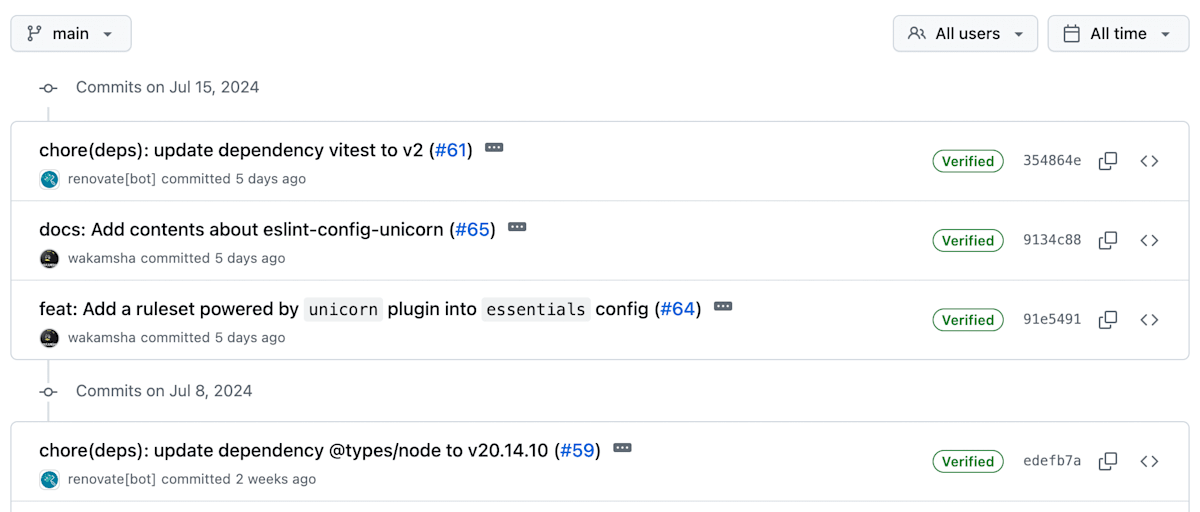Open the All time date filter

(x=1118, y=34)
